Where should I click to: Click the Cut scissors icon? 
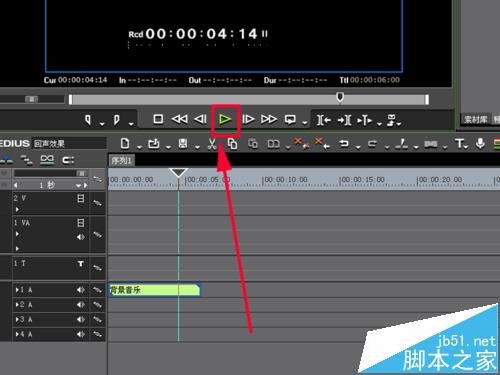pyautogui.click(x=212, y=144)
